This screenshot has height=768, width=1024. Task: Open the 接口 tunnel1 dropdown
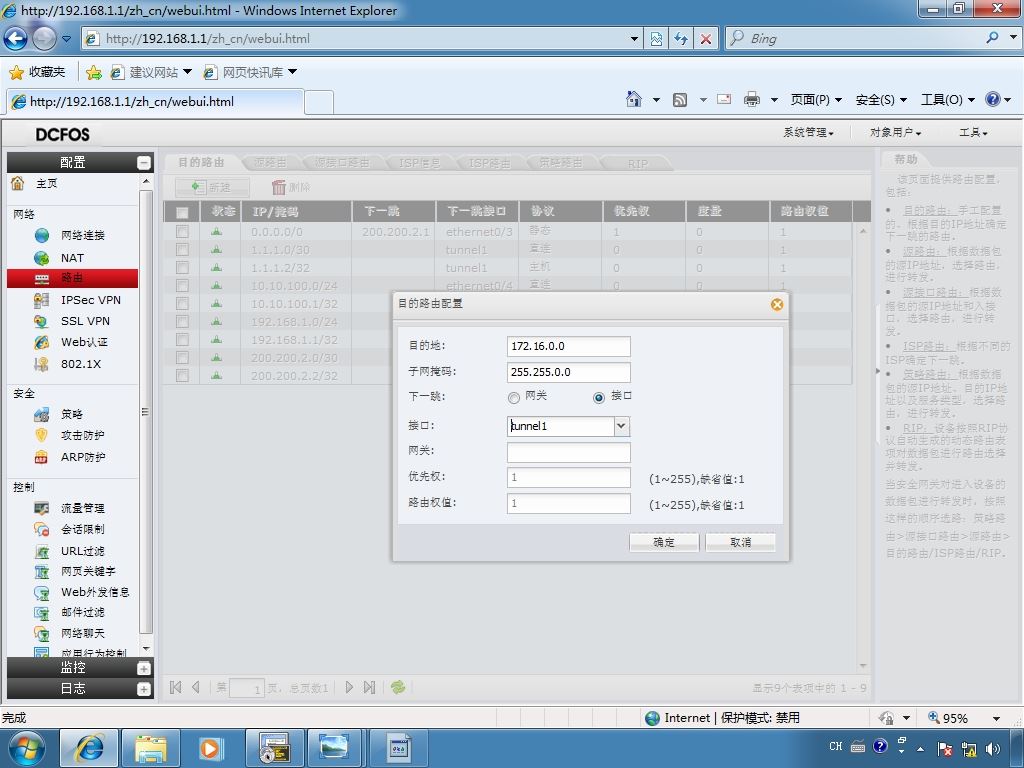pyautogui.click(x=621, y=426)
